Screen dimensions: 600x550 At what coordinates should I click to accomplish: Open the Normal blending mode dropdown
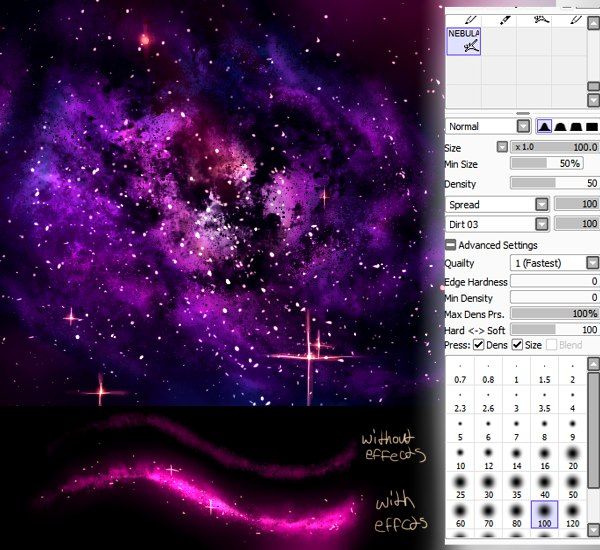[523, 126]
